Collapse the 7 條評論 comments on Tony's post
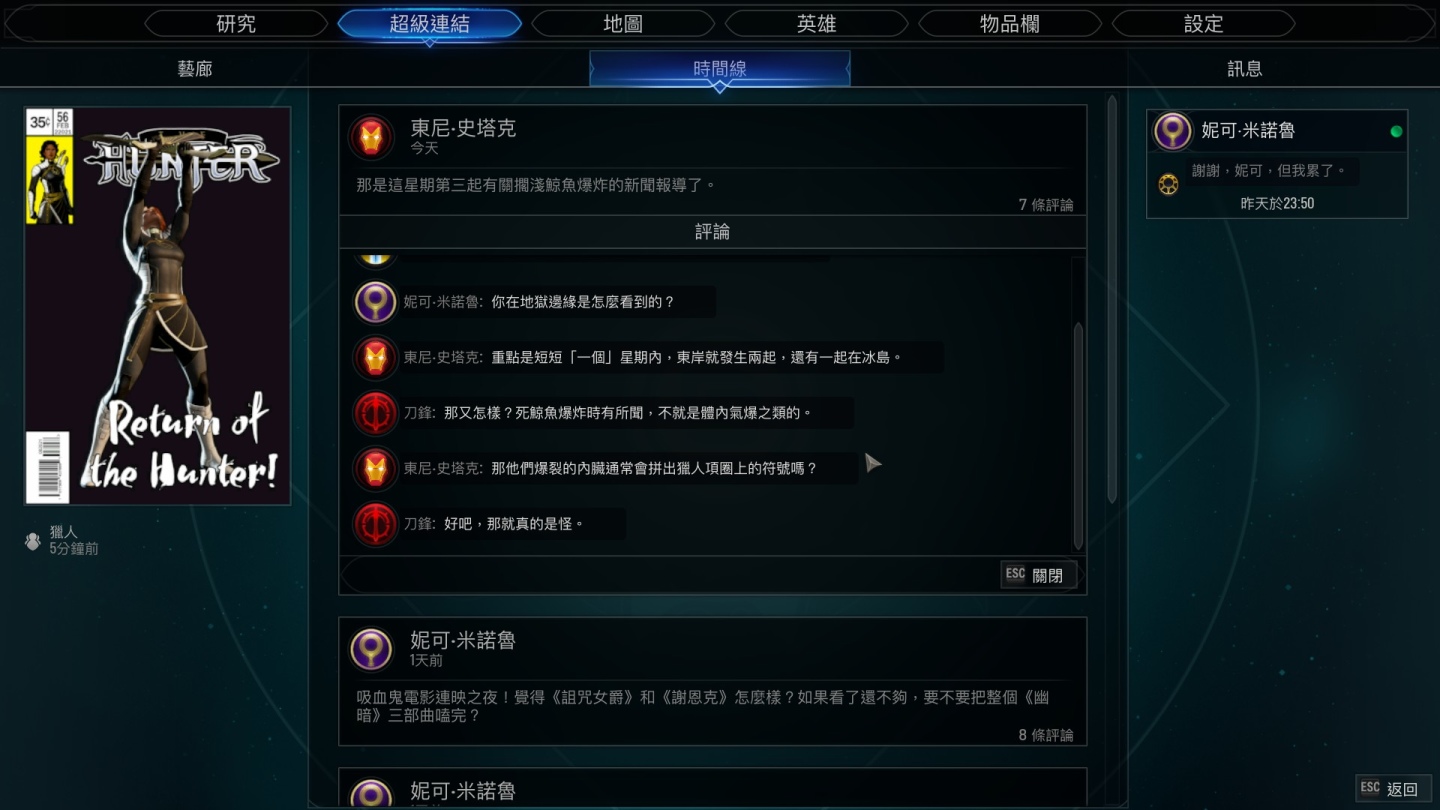This screenshot has height=810, width=1440. tap(1046, 205)
